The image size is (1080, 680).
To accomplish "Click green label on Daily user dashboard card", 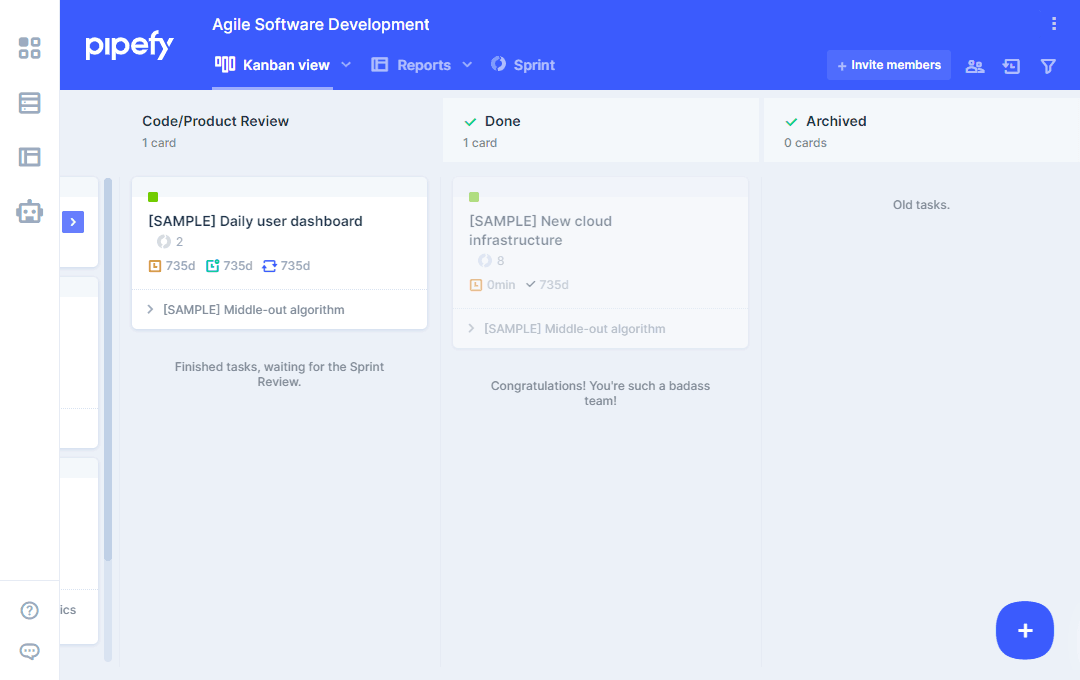I will click(x=153, y=197).
